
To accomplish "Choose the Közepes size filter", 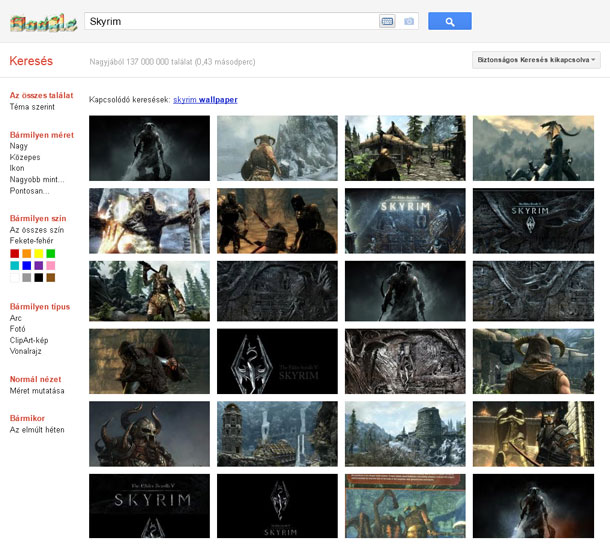I will 25,157.
